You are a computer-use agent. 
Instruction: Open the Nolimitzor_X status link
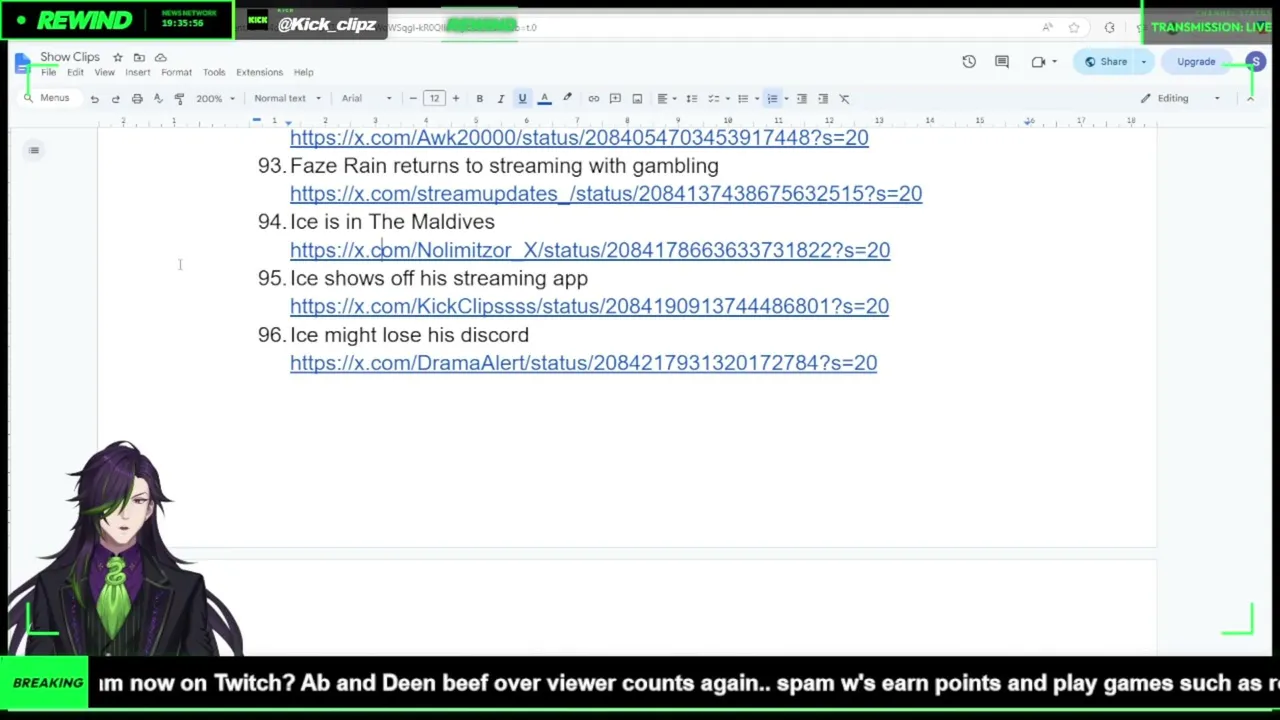click(x=590, y=250)
